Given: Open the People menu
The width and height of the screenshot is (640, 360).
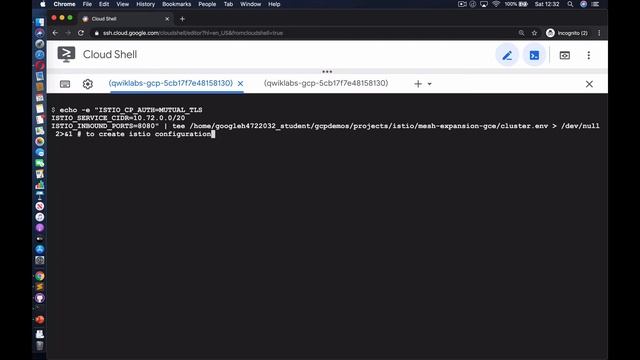Looking at the screenshot, I should (x=207, y=4).
